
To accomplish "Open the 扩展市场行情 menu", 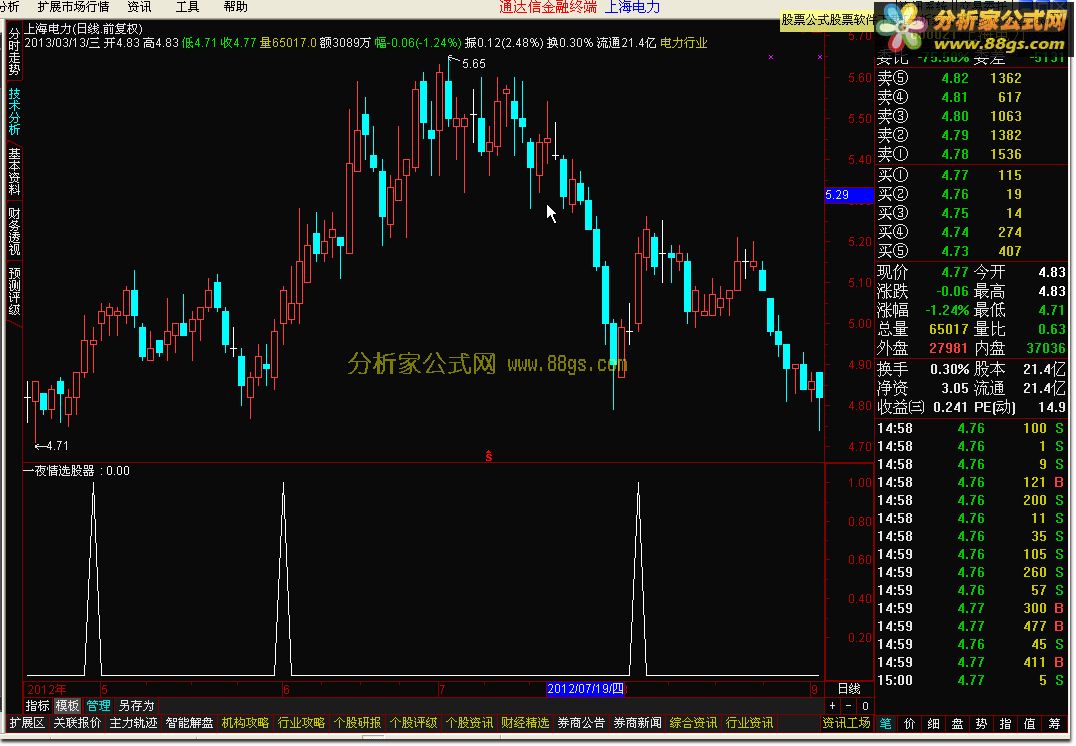I will point(73,7).
